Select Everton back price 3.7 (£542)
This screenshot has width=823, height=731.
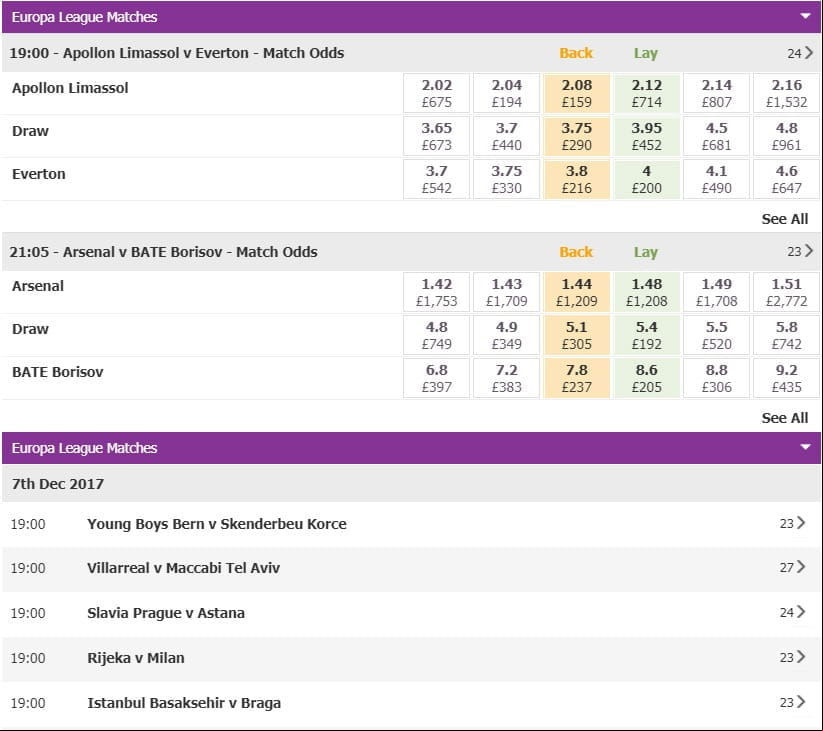[x=437, y=179]
